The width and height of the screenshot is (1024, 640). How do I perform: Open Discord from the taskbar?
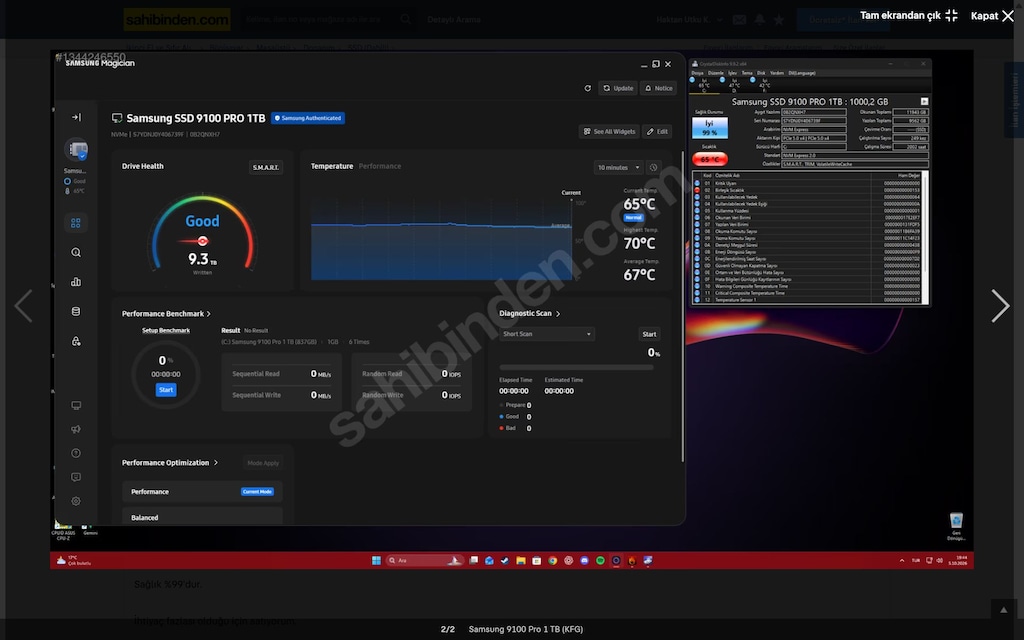point(584,560)
